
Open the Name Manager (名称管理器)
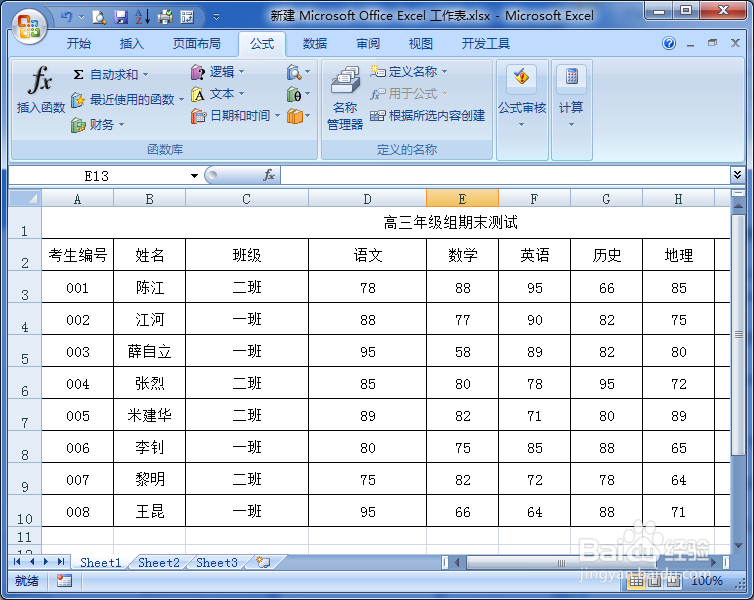point(345,98)
